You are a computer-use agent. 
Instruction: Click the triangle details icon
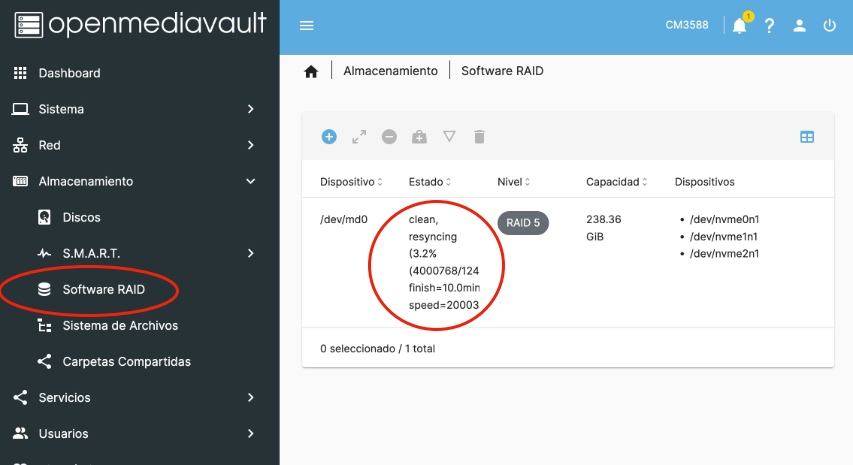point(449,137)
